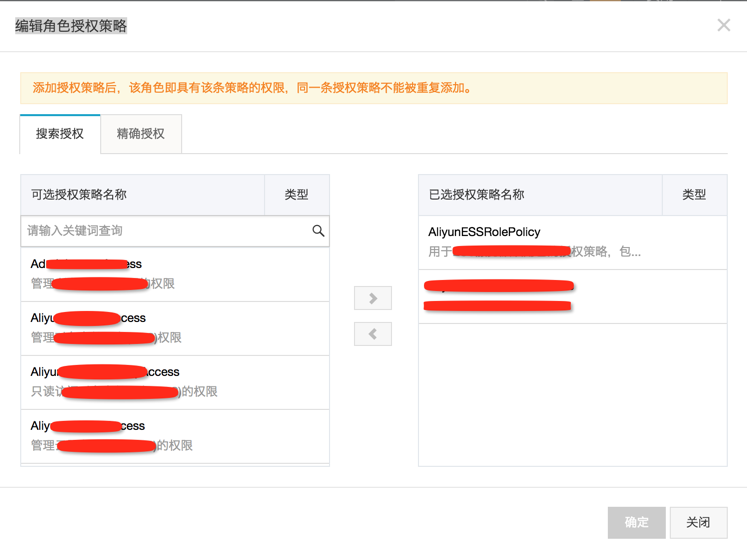Select the AliyunESSRolePolicy entry
The width and height of the screenshot is (747, 557).
coord(573,243)
